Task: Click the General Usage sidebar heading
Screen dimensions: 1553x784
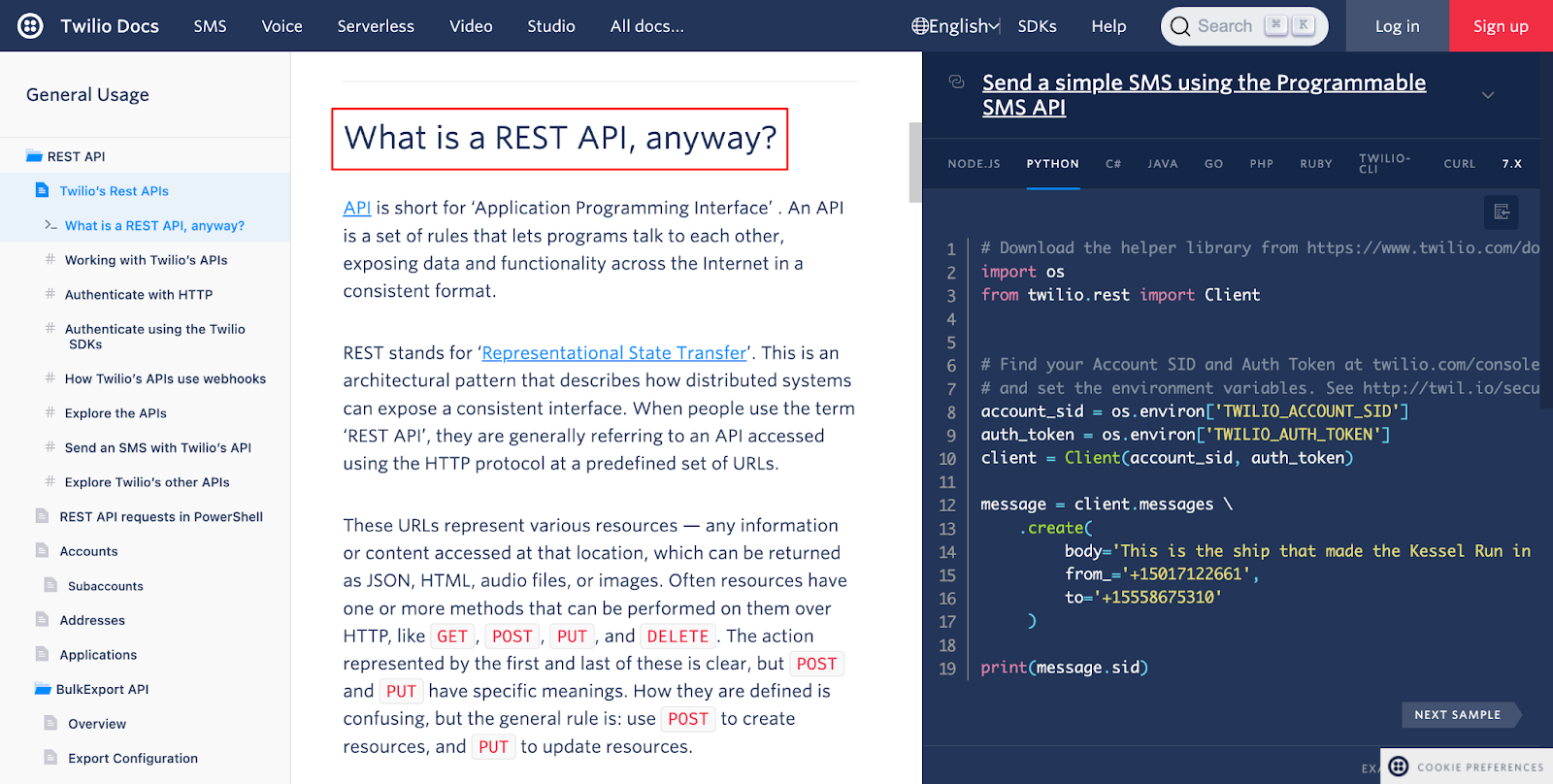Action: click(x=87, y=94)
